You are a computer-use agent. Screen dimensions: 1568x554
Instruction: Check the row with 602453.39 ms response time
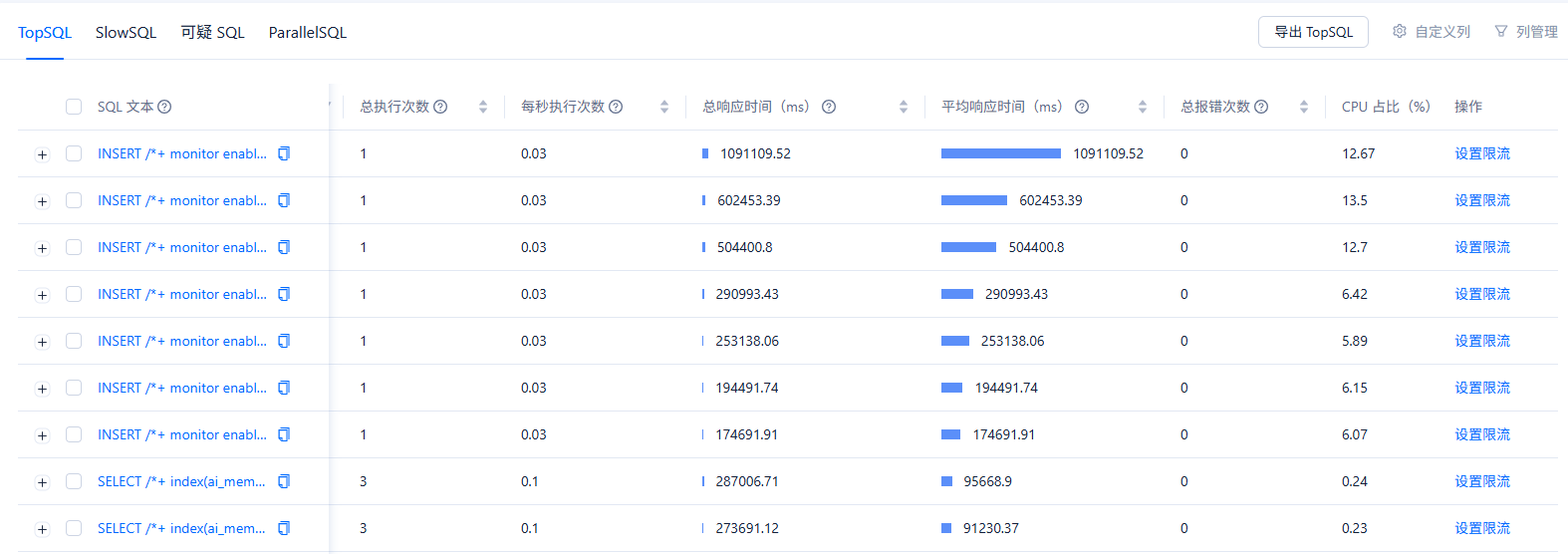74,200
